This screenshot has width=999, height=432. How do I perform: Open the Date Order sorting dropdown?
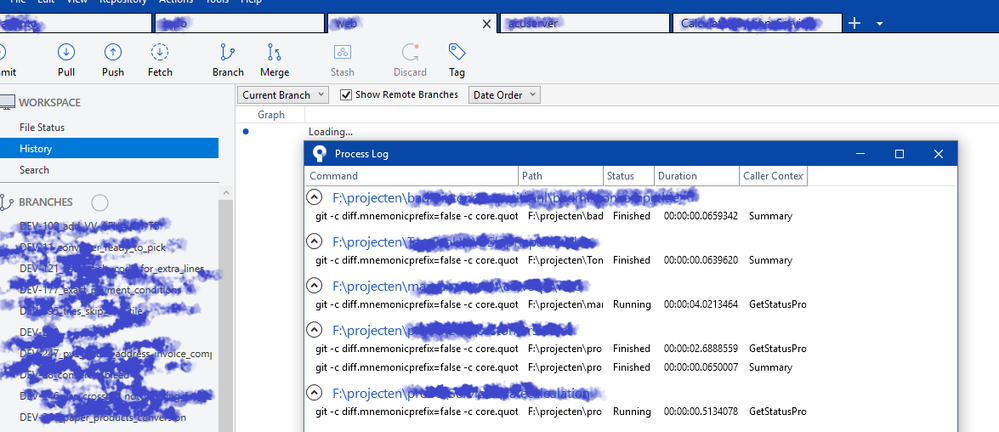505,95
